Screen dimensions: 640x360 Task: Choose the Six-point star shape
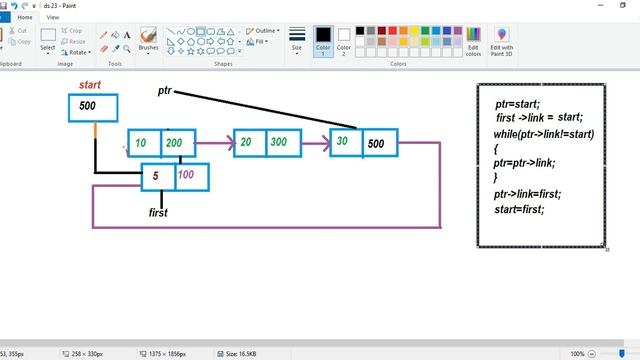tap(201, 51)
